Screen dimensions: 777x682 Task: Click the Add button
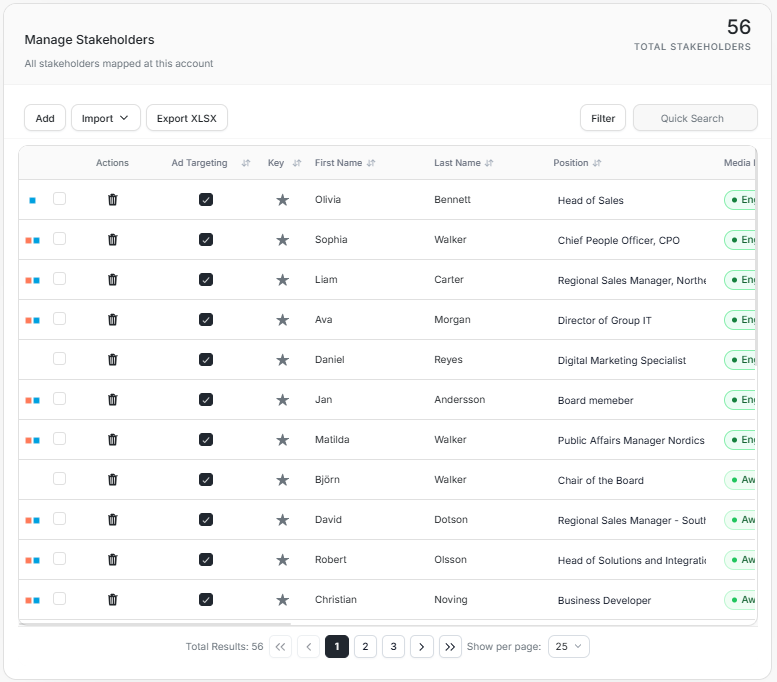click(45, 118)
